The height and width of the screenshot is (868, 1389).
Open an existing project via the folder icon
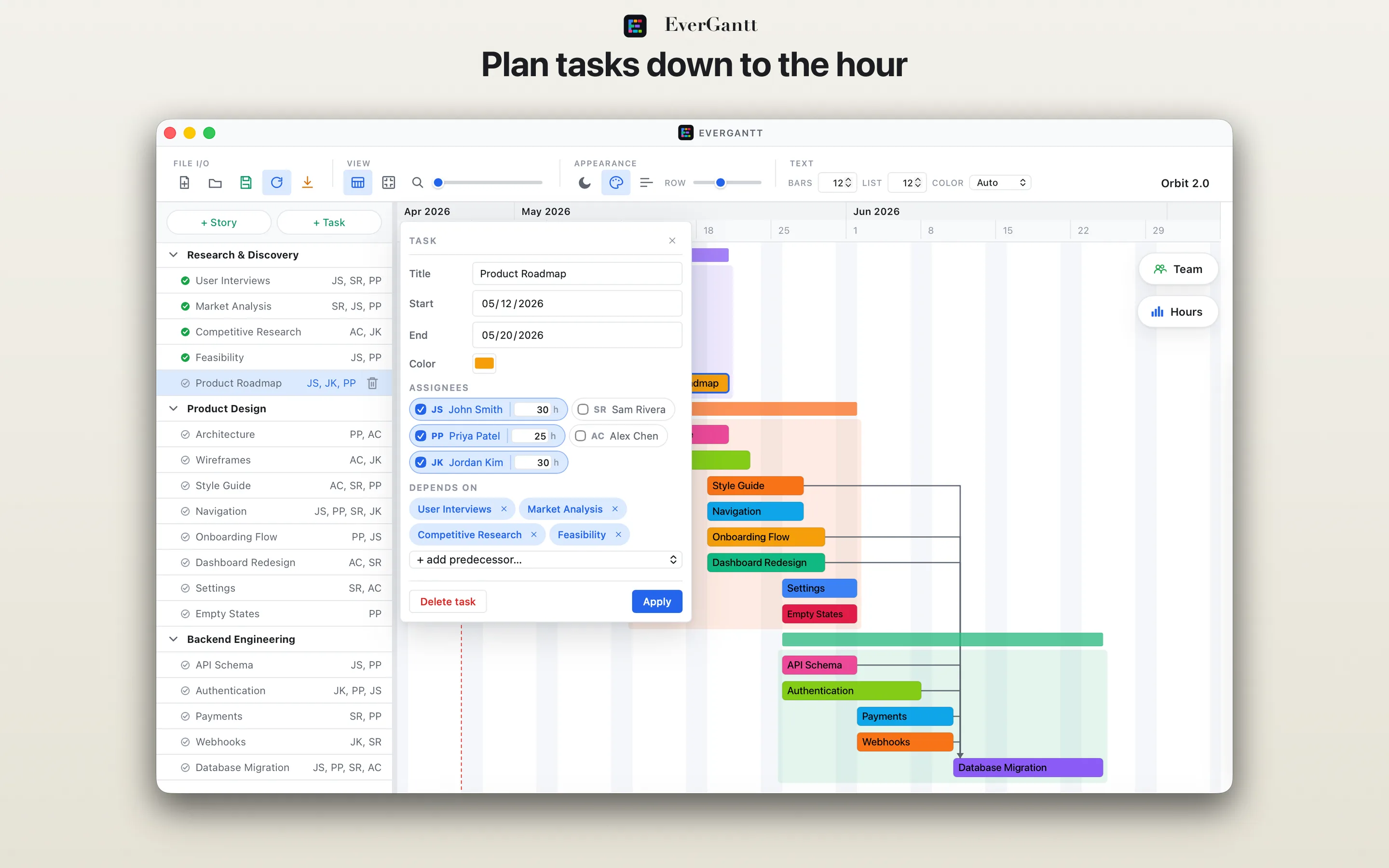pyautogui.click(x=215, y=182)
